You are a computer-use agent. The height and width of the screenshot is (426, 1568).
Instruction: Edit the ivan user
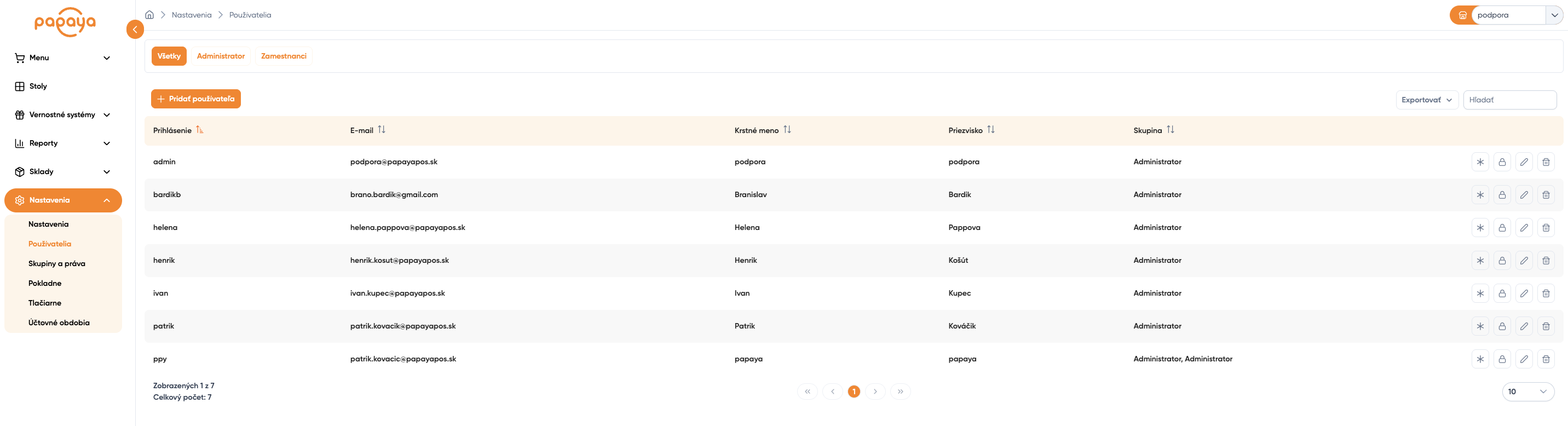(1524, 293)
